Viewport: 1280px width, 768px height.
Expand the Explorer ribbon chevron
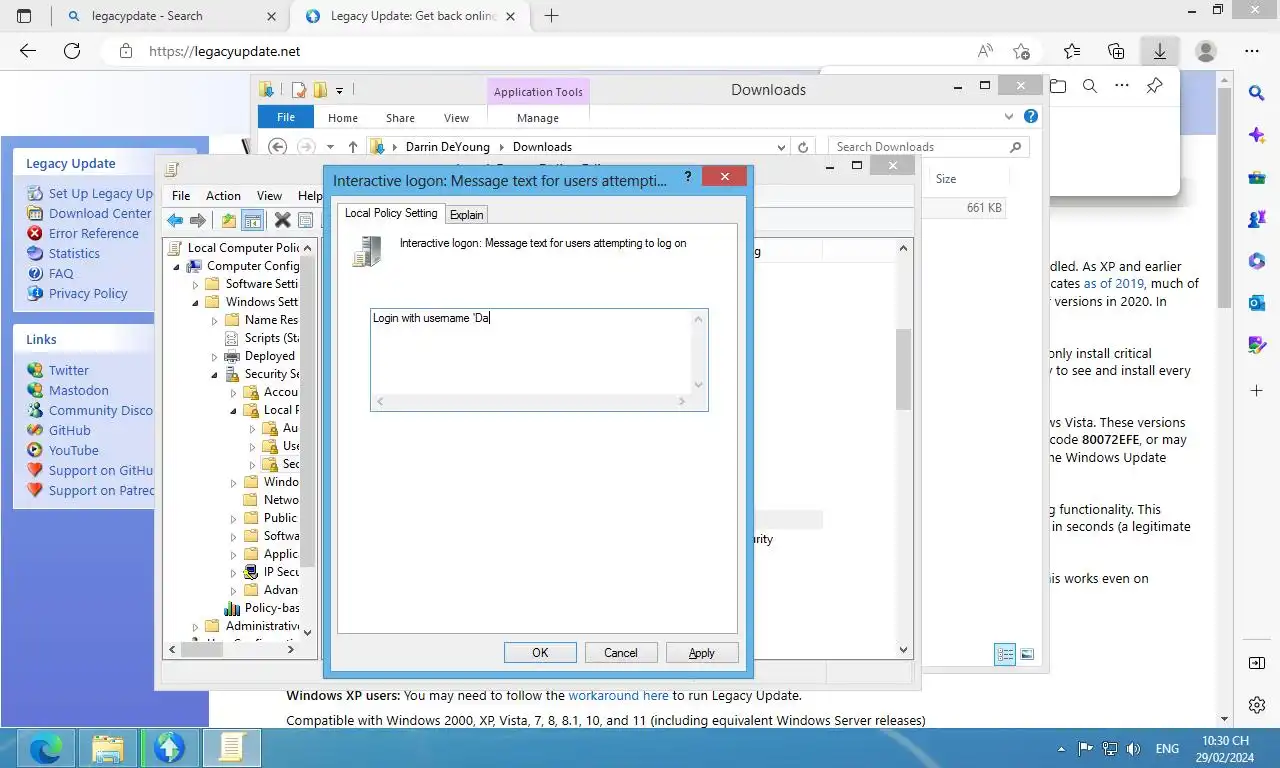(x=1009, y=117)
